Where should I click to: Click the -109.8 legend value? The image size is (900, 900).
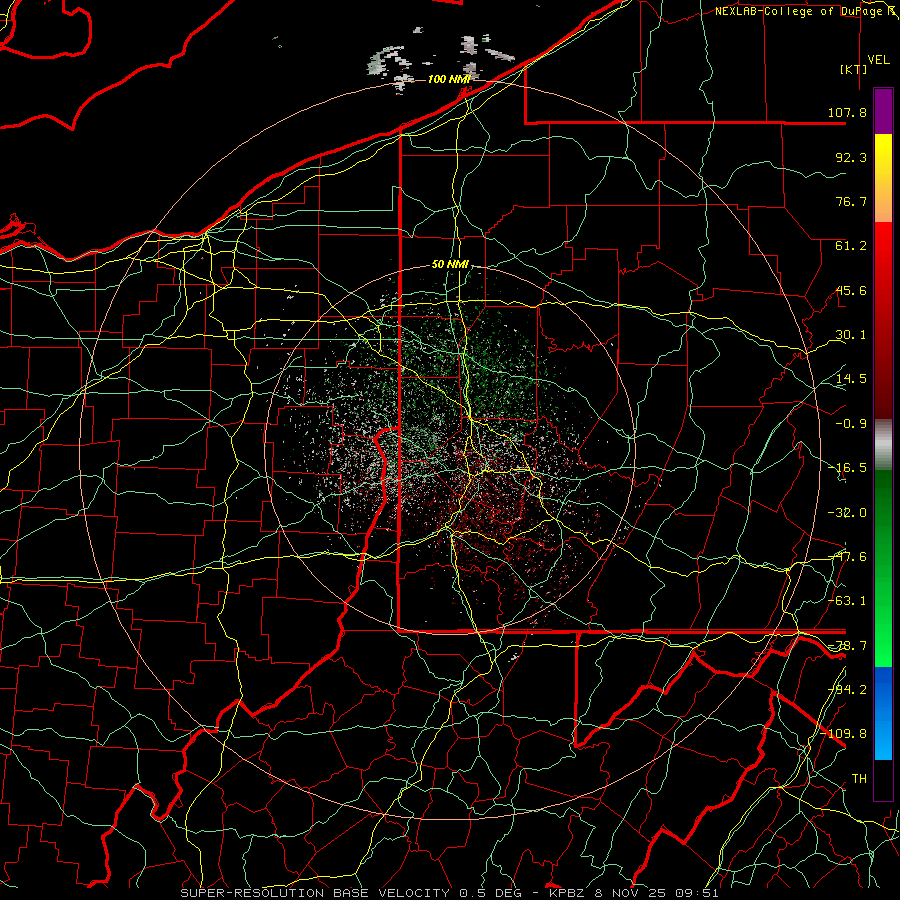(x=844, y=734)
